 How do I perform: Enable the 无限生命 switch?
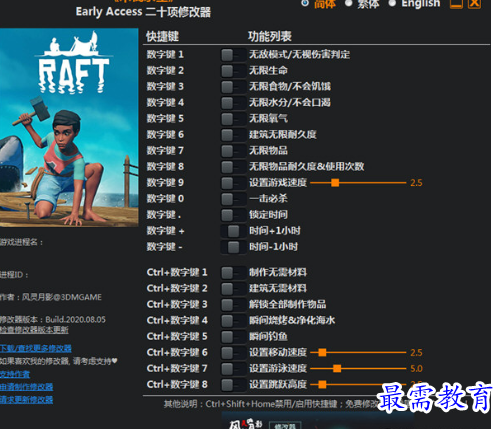pyautogui.click(x=233, y=71)
